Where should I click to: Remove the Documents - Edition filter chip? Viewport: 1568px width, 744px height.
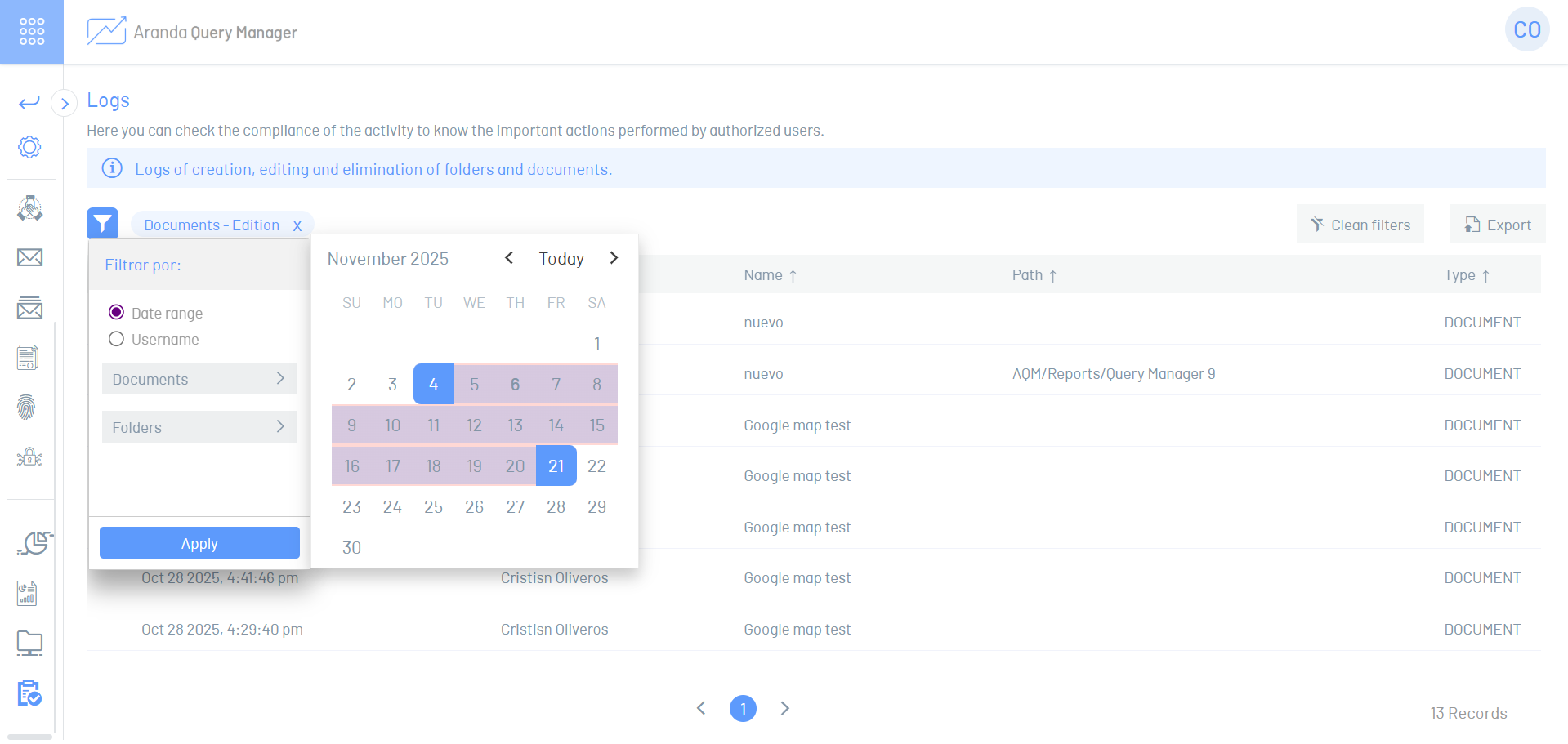(297, 226)
